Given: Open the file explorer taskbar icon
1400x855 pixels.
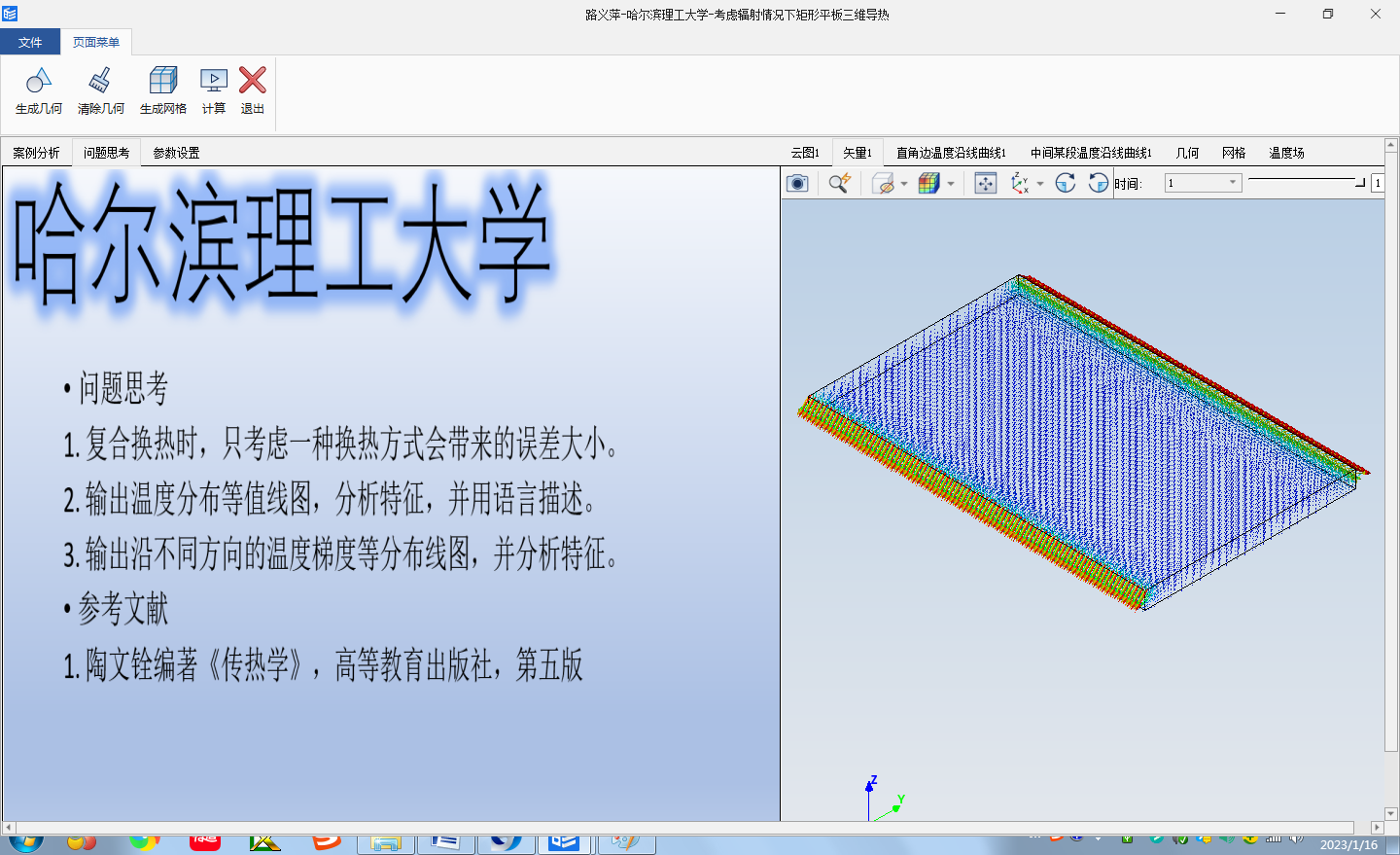Looking at the screenshot, I should tap(386, 843).
